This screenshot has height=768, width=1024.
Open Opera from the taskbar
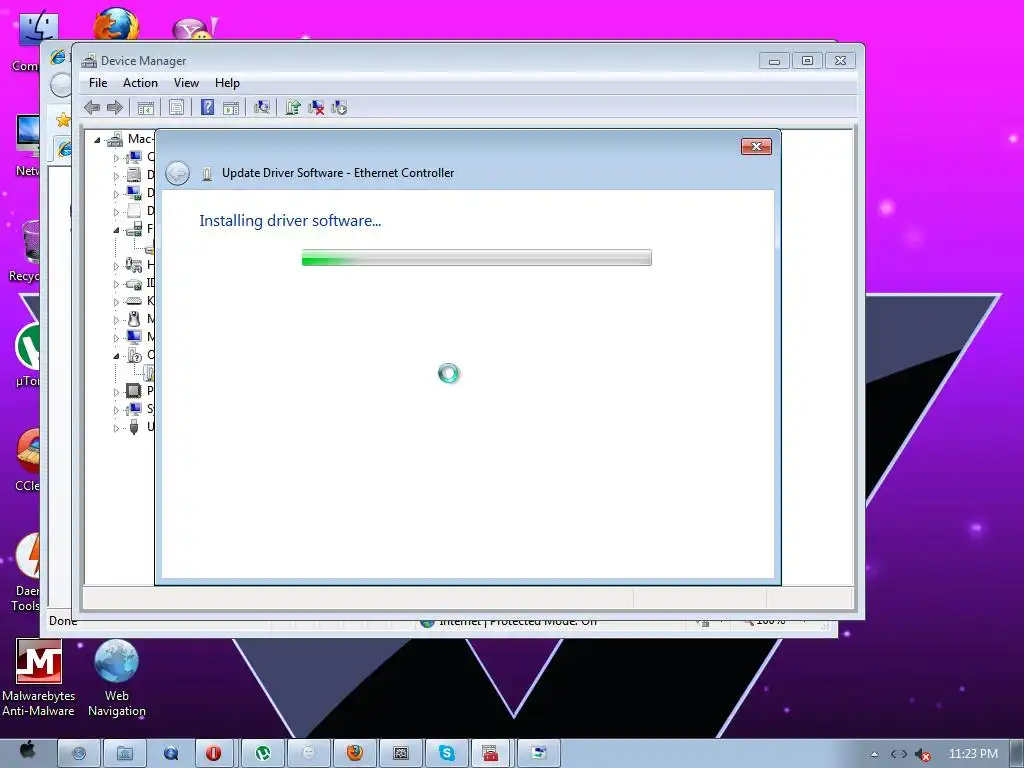214,753
